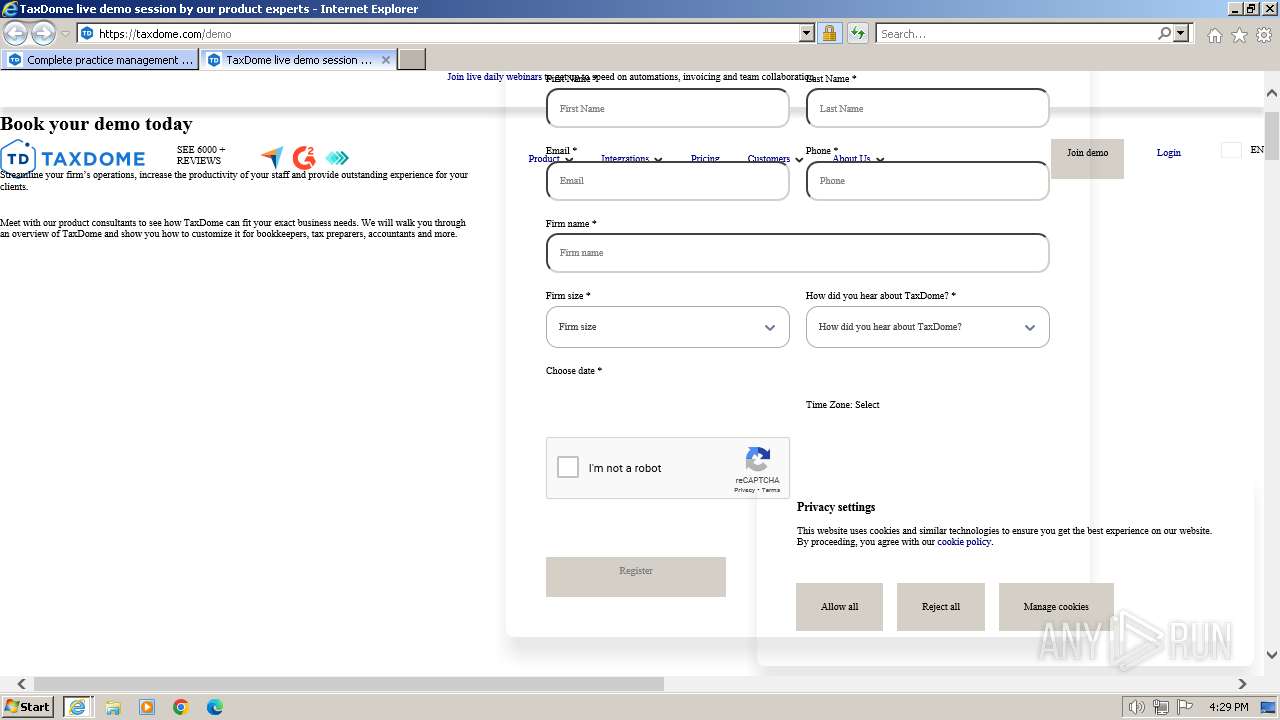
Task: Click the volume speaker tray icon
Action: click(1137, 707)
